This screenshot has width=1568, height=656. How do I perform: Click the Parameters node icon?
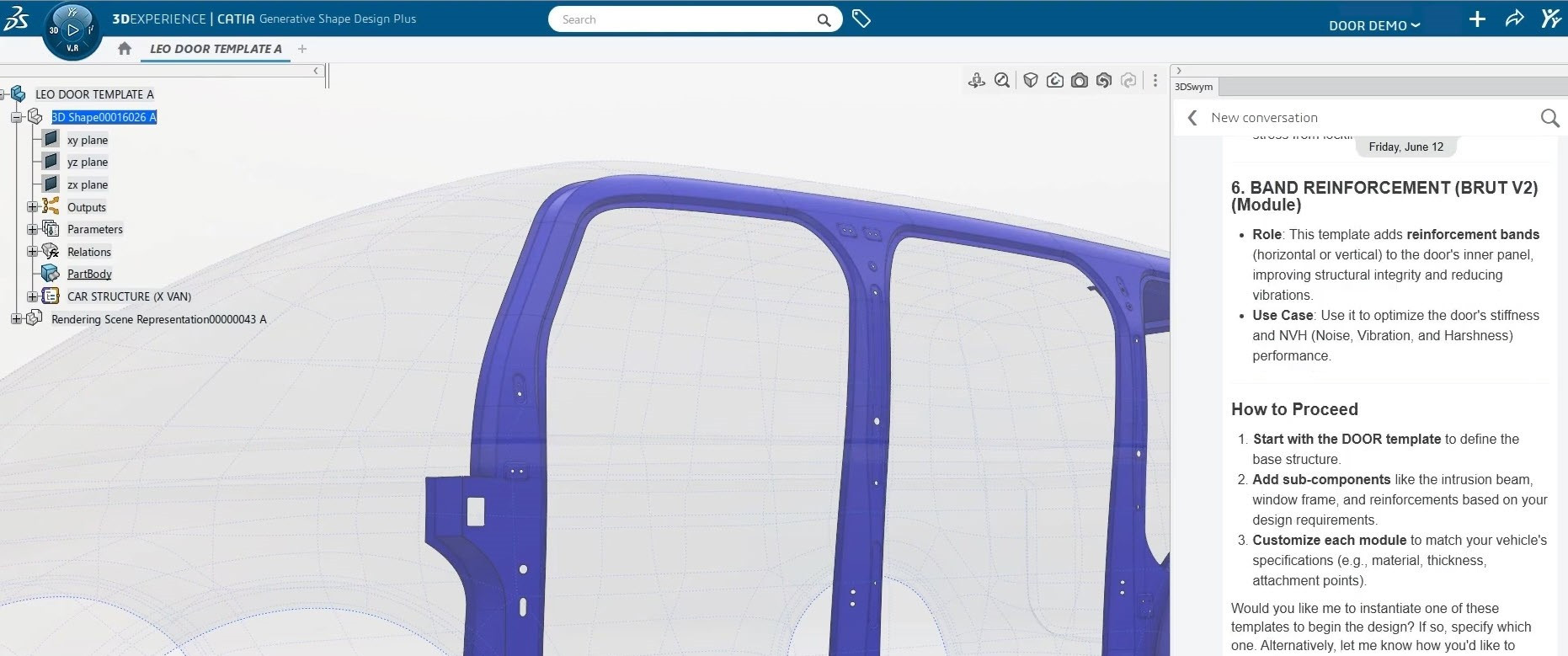51,228
